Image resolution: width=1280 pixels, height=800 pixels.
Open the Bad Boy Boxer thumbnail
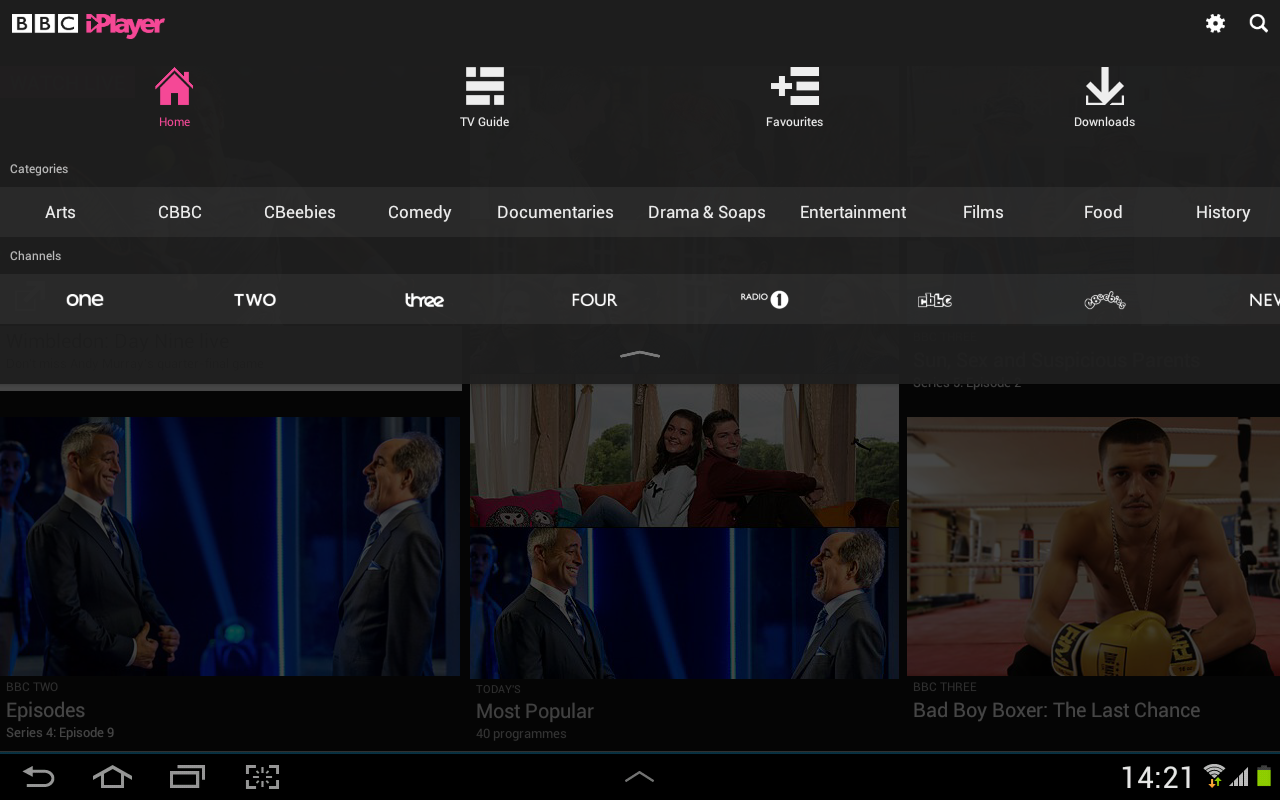(x=1093, y=546)
